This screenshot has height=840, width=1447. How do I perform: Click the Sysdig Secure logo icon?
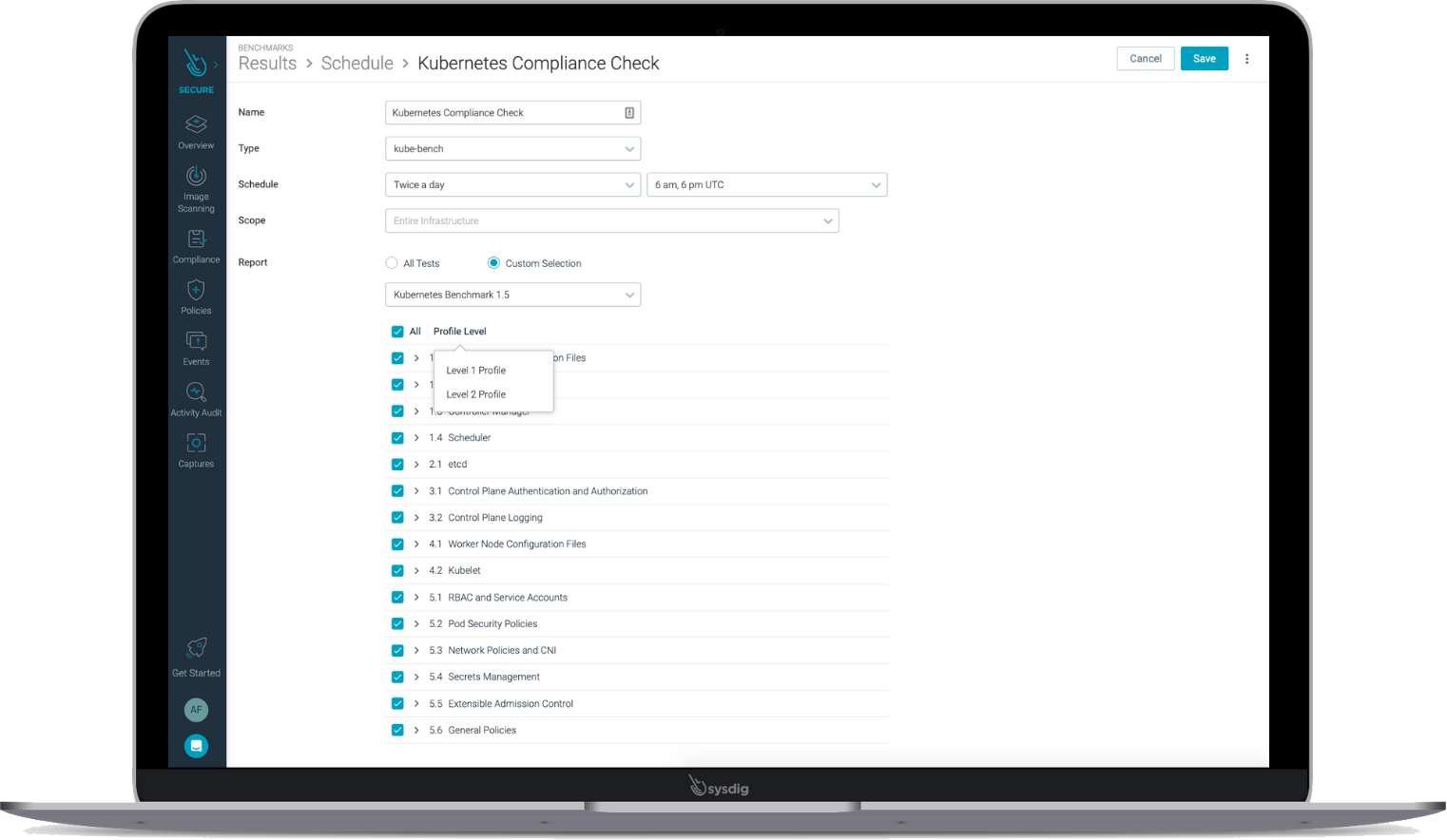(x=195, y=64)
